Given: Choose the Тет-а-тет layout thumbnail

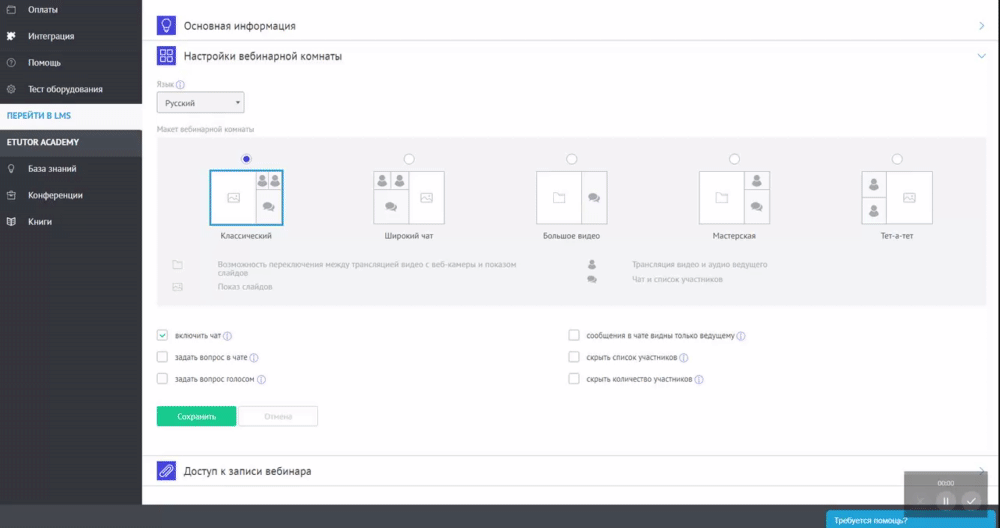Looking at the screenshot, I should pos(897,197).
